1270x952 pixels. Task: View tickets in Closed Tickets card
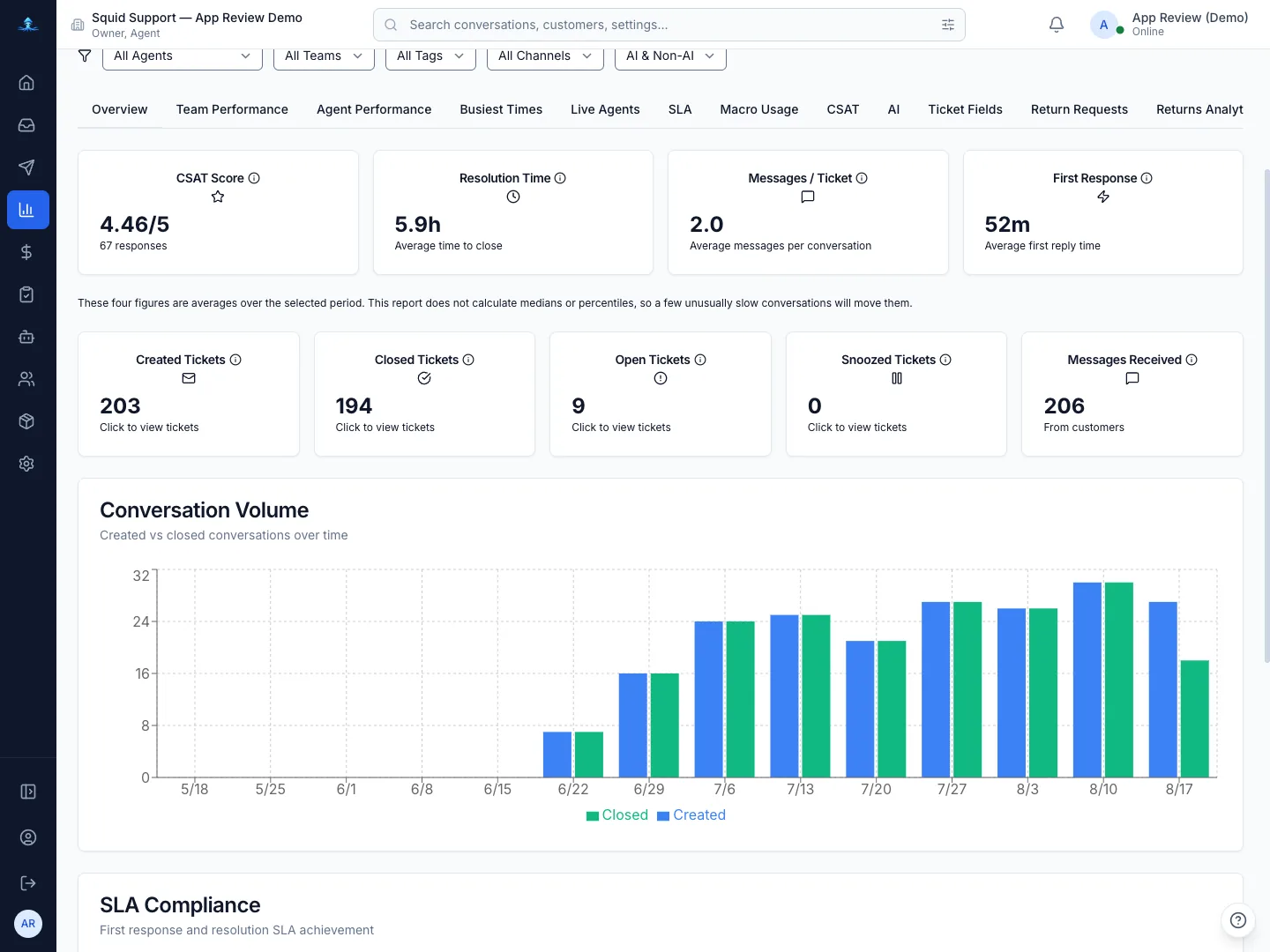click(x=424, y=394)
